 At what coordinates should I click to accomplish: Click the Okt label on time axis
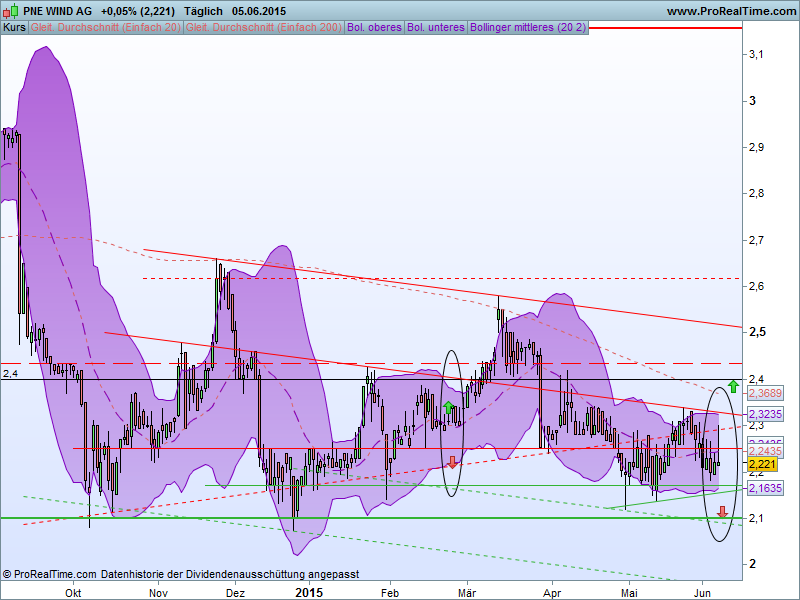click(73, 593)
